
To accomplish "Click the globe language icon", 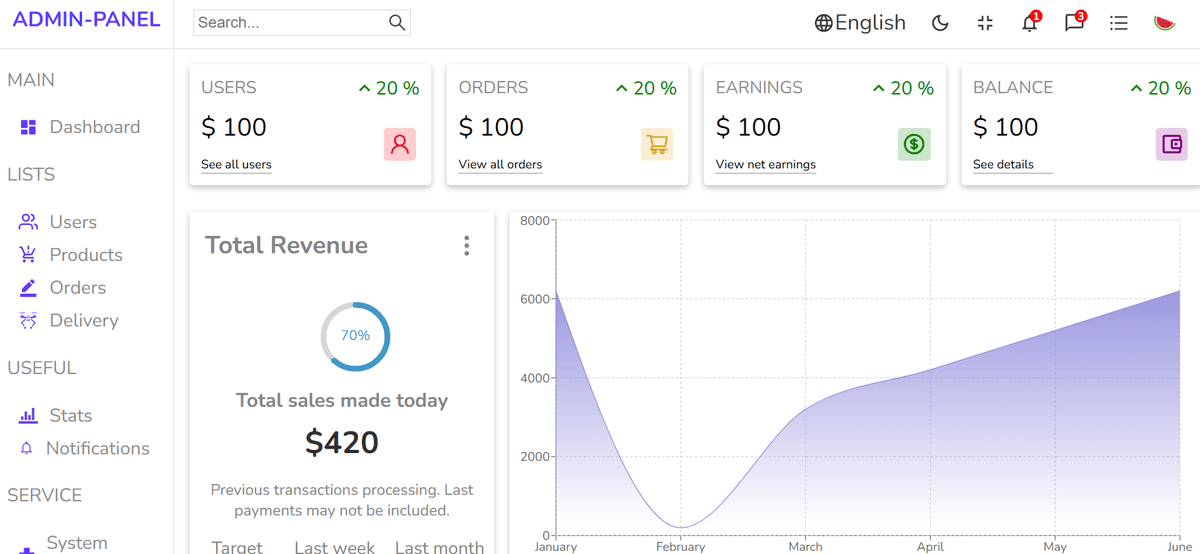I will (823, 23).
